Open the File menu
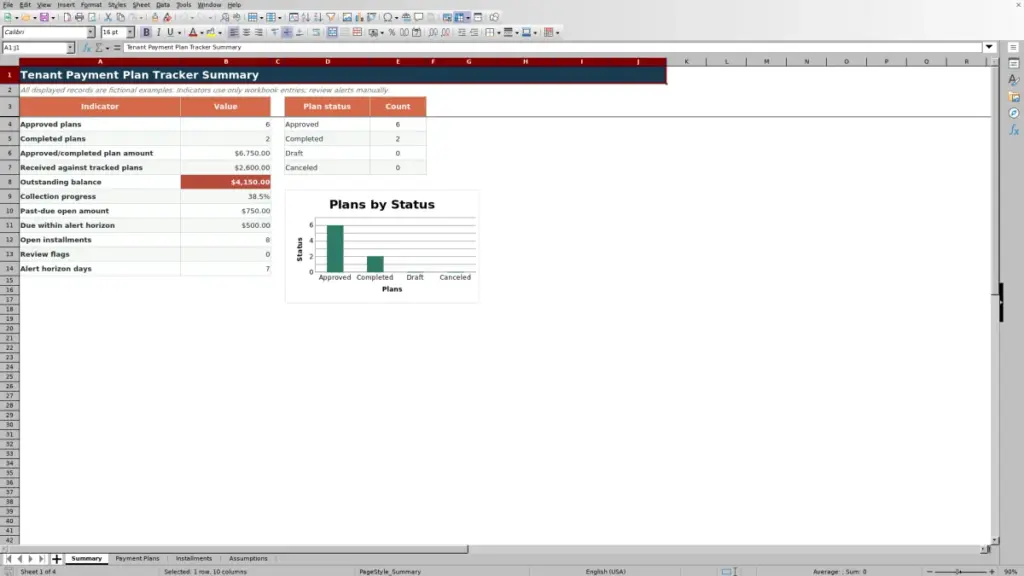 tap(8, 5)
